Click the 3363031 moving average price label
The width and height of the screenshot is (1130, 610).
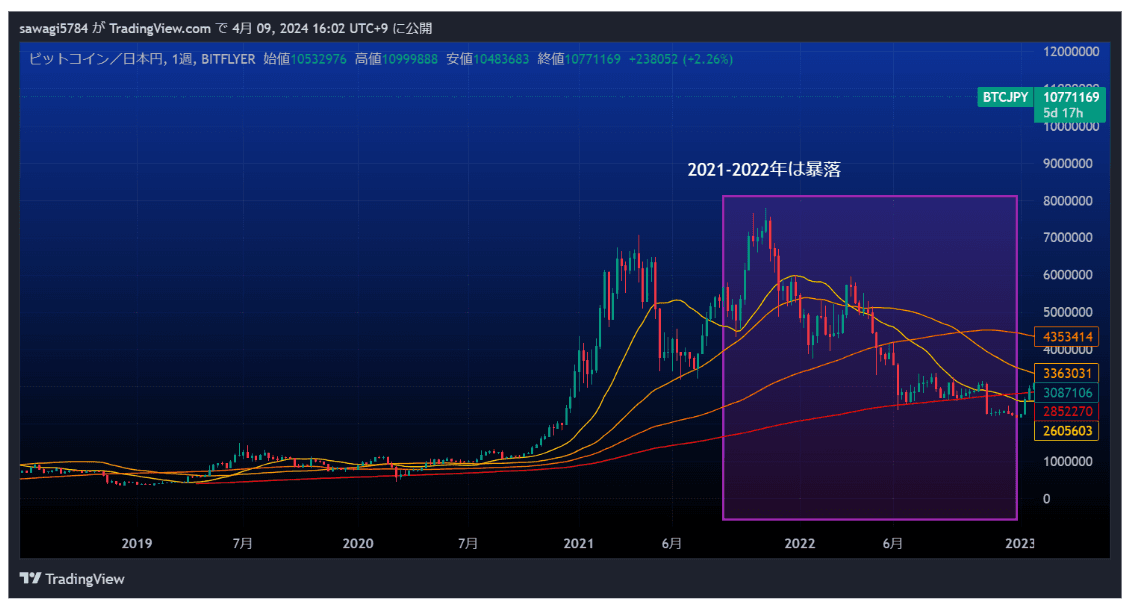point(1070,373)
